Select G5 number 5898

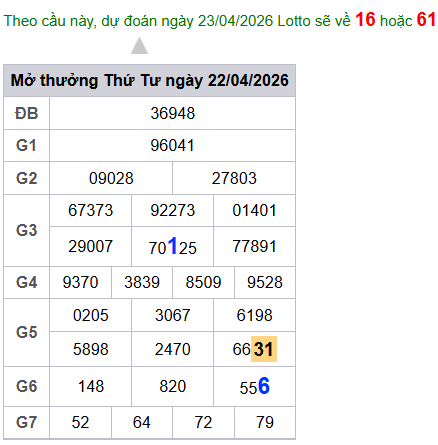[x=91, y=349]
